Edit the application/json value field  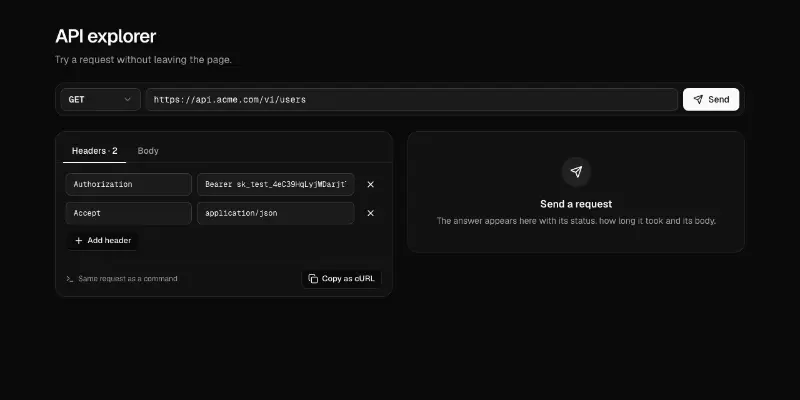[276, 213]
